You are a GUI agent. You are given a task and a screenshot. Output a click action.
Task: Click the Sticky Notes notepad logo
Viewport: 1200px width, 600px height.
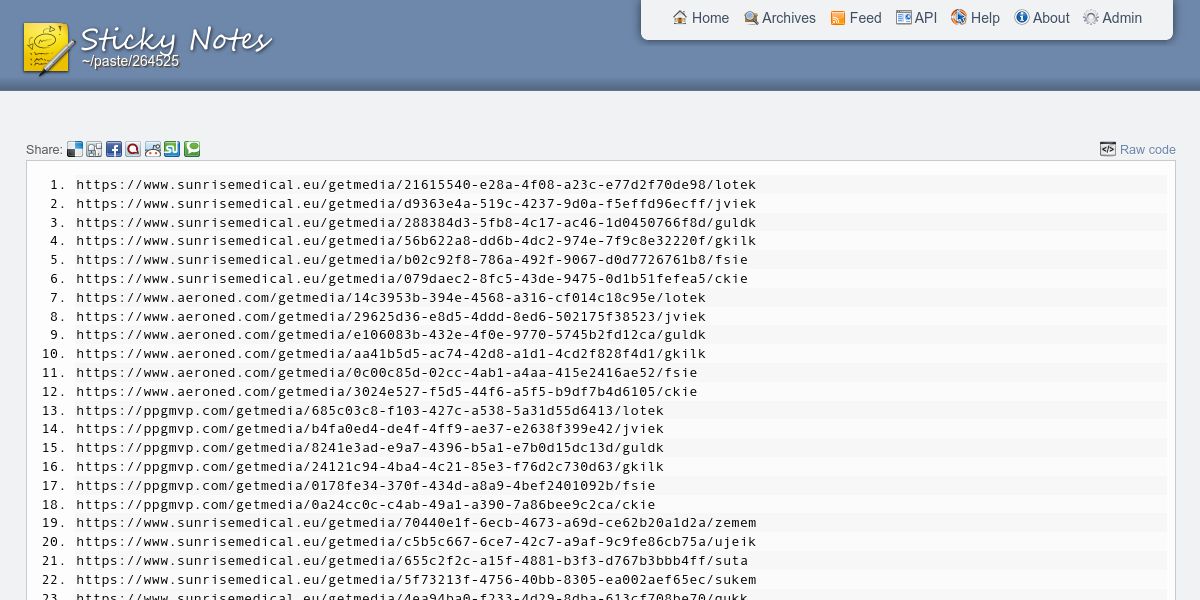tap(48, 48)
